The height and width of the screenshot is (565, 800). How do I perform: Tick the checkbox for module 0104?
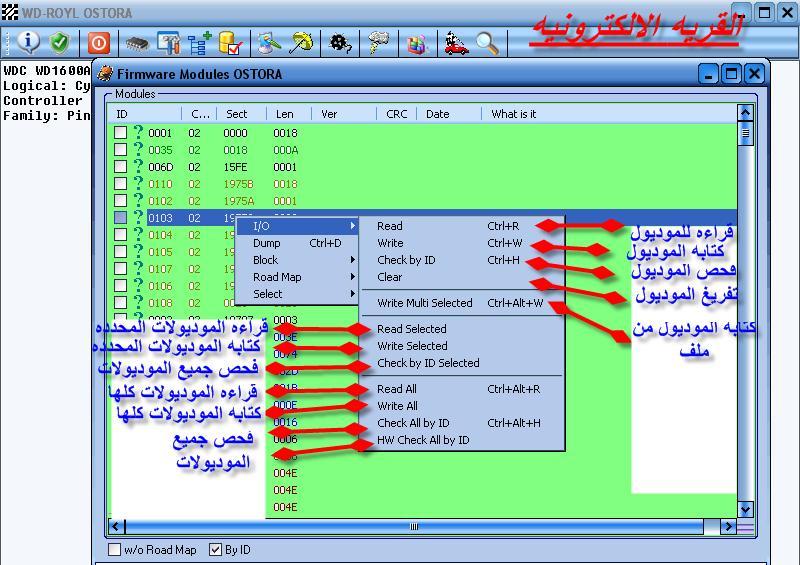[120, 235]
